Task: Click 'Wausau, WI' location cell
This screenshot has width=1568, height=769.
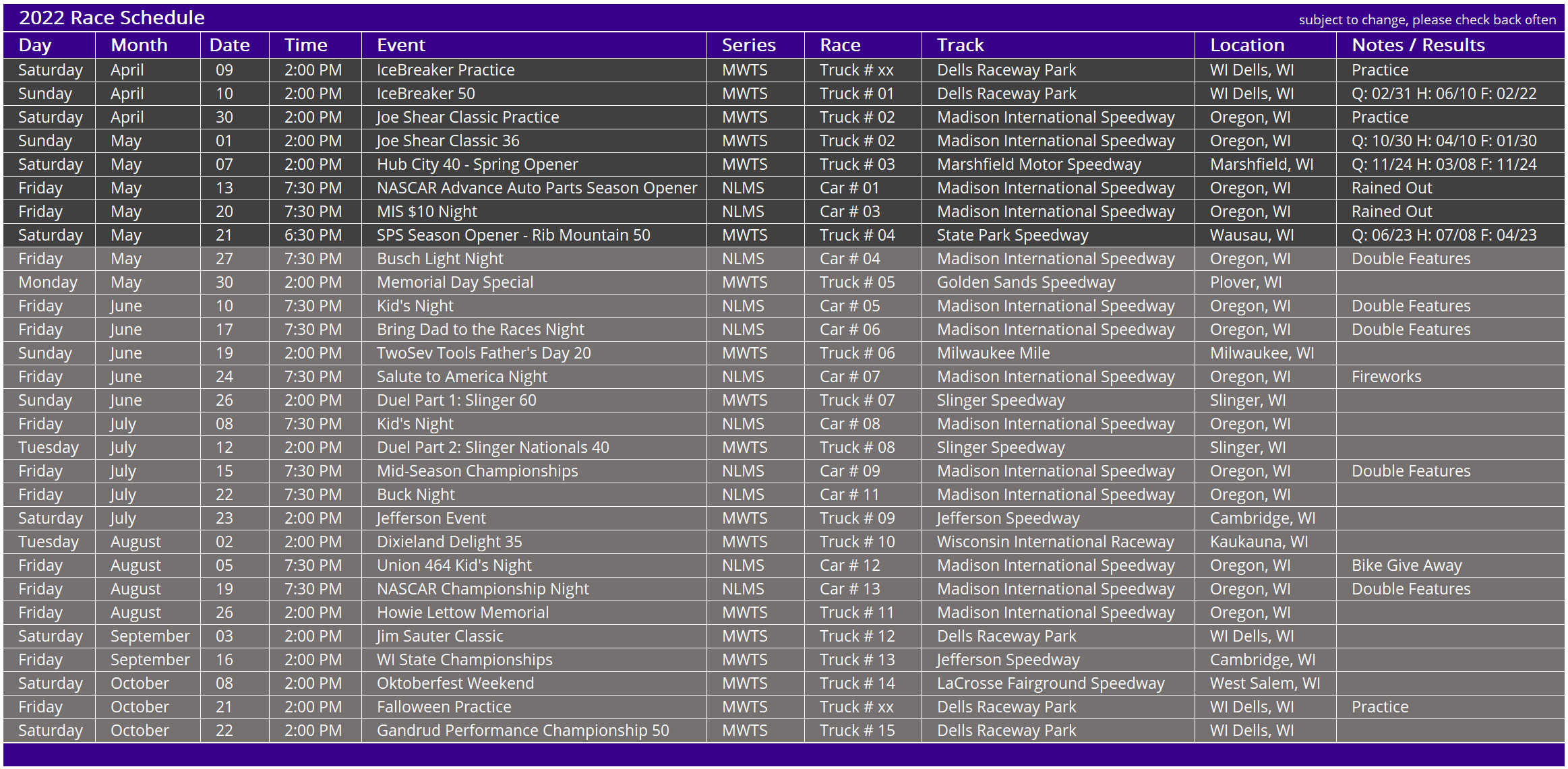Action: pos(1252,235)
